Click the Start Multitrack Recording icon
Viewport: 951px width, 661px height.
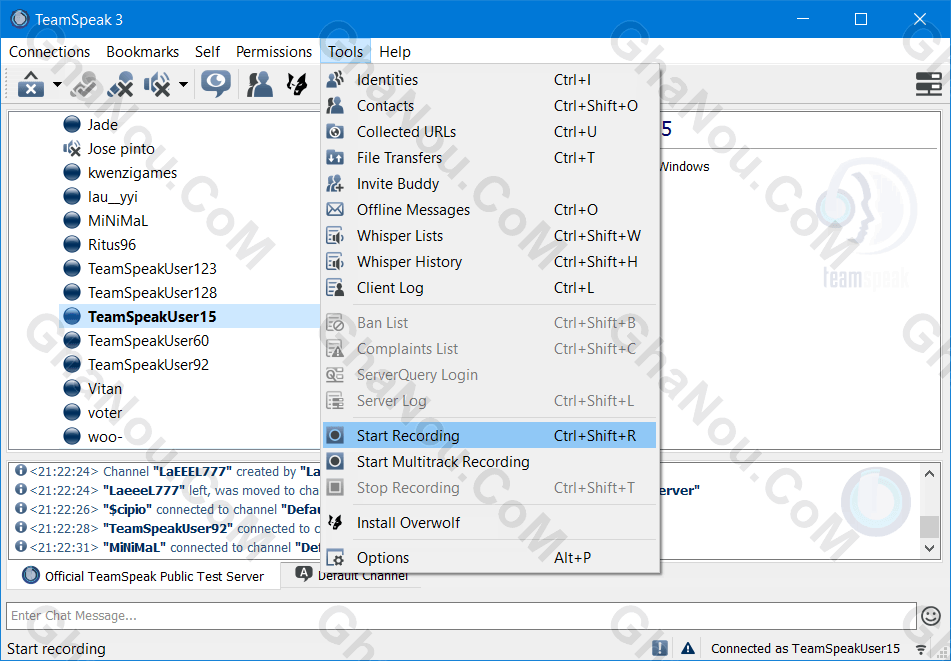click(335, 461)
